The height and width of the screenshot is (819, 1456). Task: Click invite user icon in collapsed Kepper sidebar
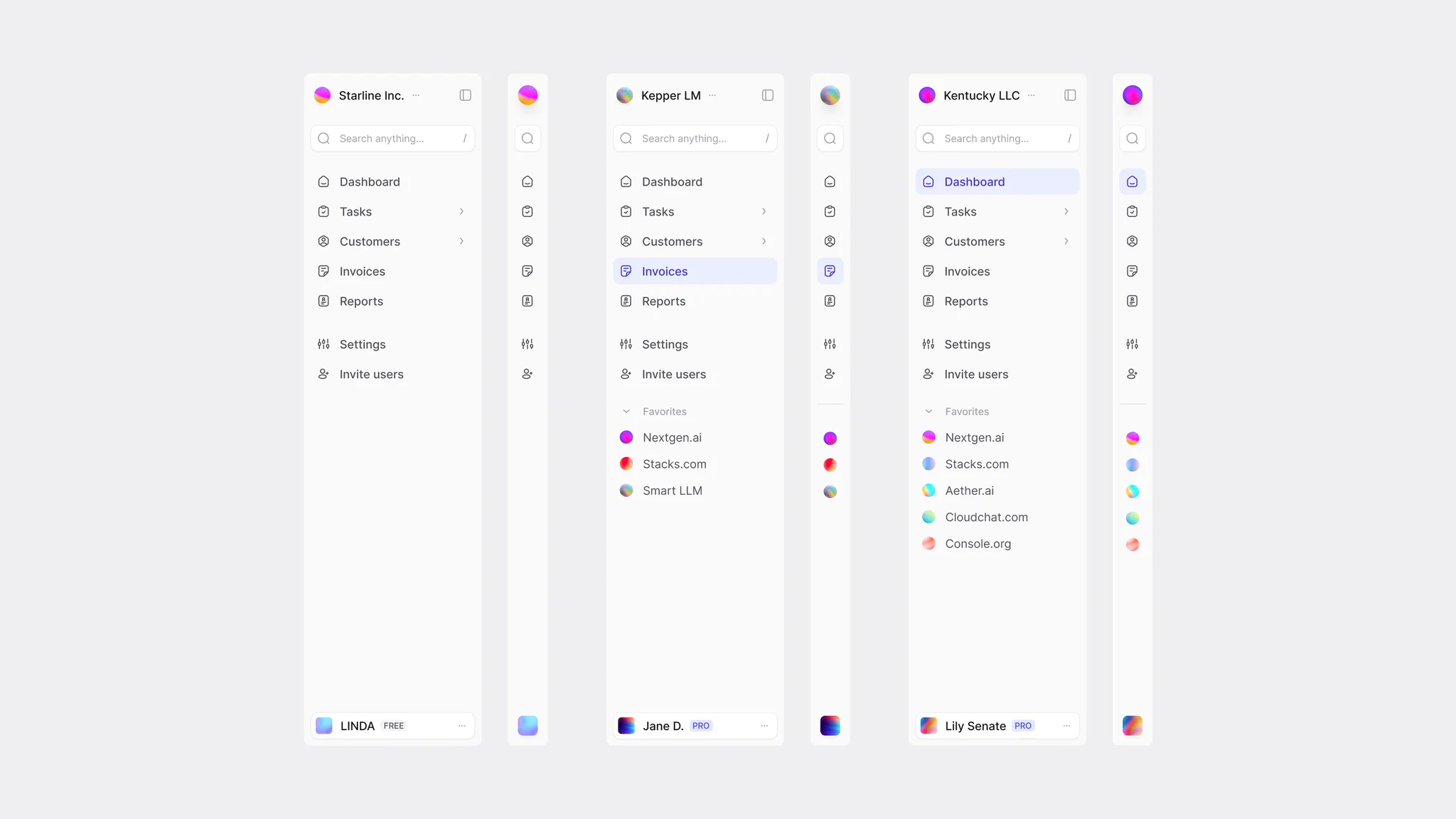[x=830, y=375]
